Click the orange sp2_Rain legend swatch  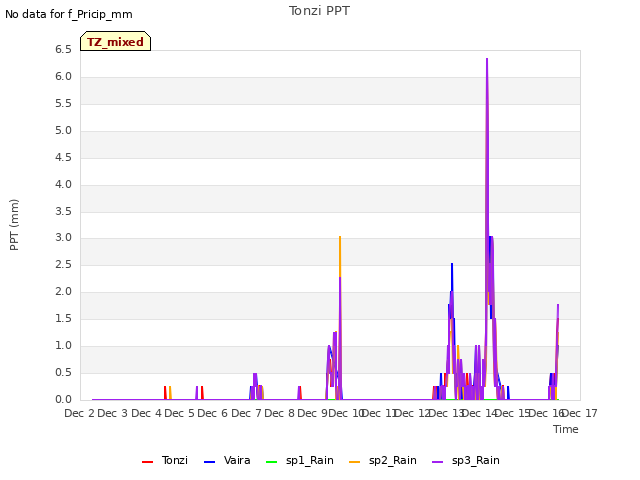tap(355, 462)
